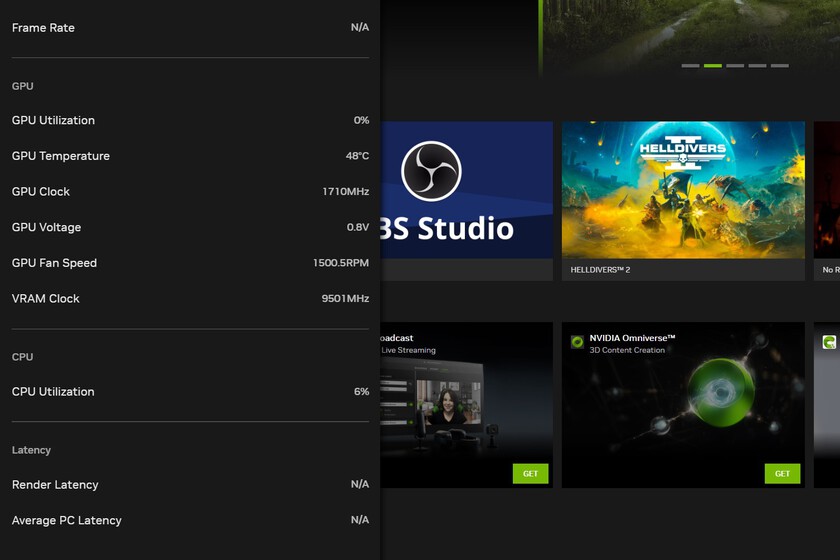Open the HELLDIVERS 2 game artwork

click(x=683, y=190)
